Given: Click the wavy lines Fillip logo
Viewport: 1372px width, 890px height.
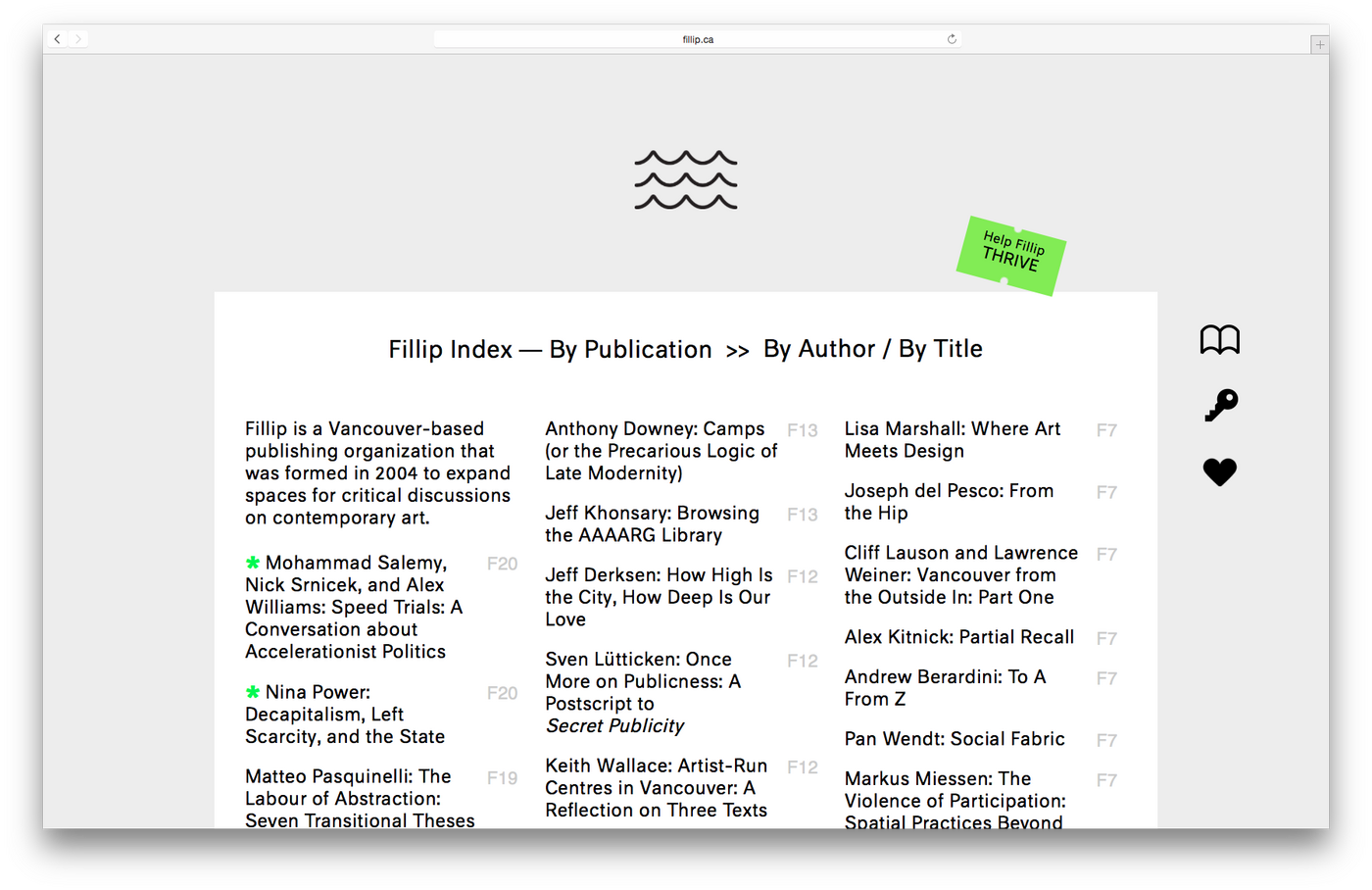Looking at the screenshot, I should pyautogui.click(x=686, y=180).
